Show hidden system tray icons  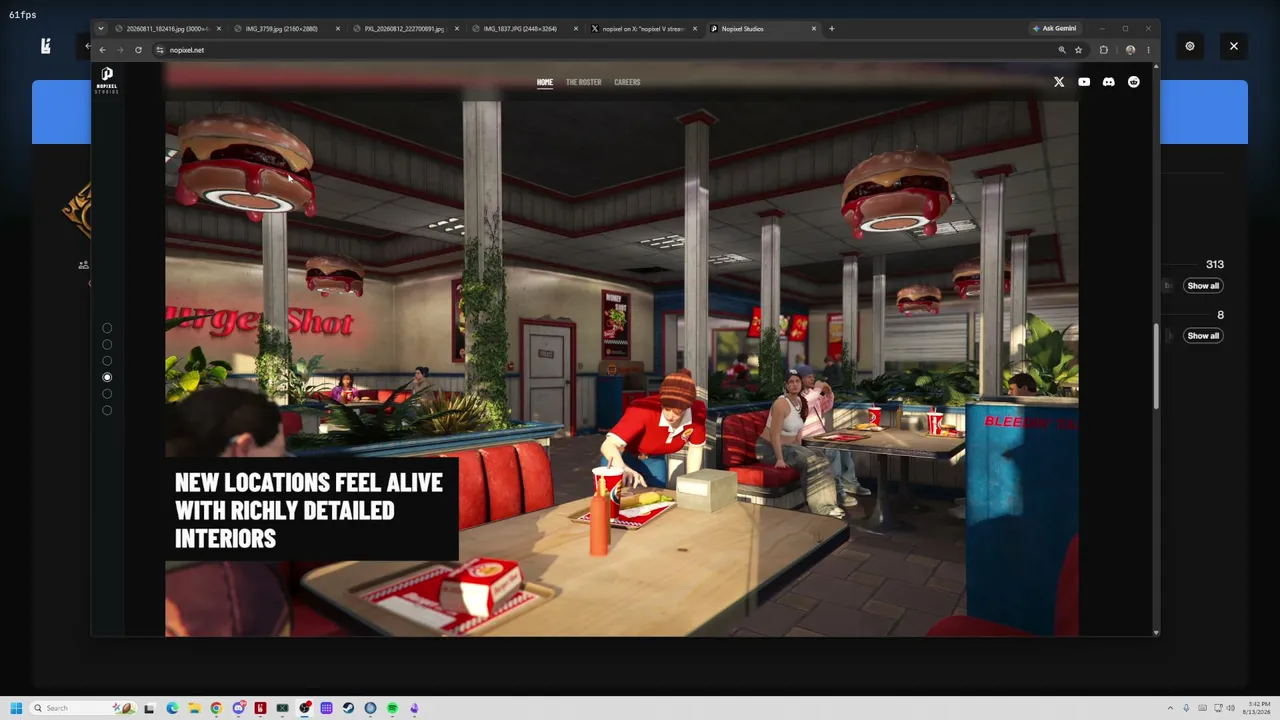(x=1170, y=708)
